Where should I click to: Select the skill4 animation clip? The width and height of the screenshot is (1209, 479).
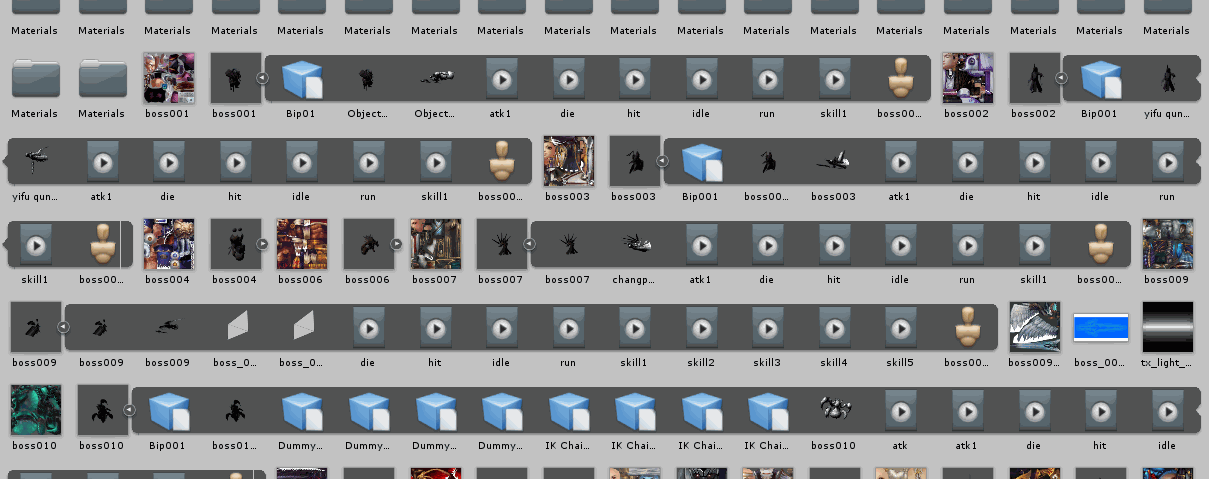click(833, 327)
